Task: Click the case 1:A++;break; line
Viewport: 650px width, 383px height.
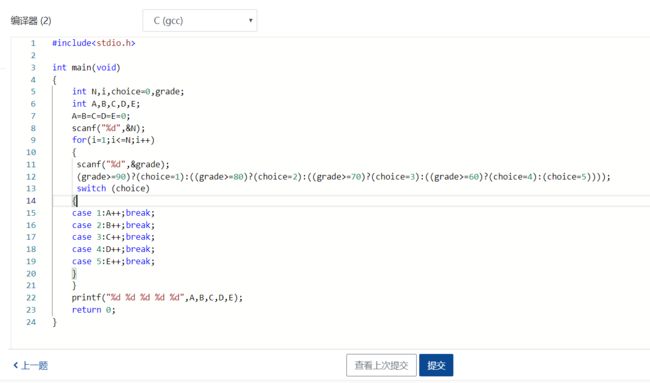Action: 113,213
